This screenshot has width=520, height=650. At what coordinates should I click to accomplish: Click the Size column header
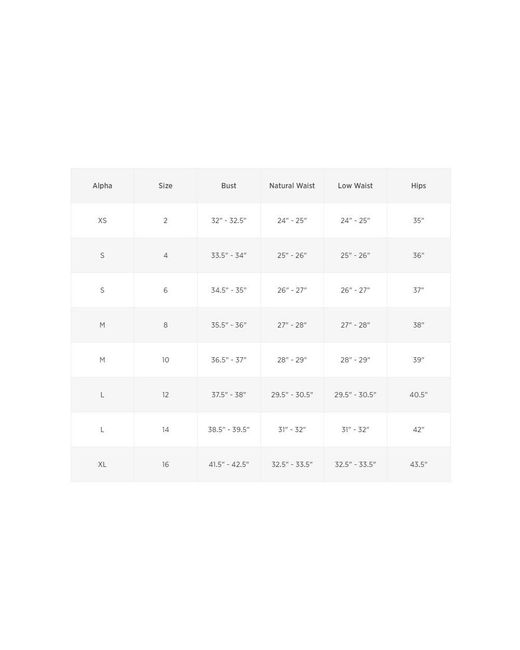click(x=165, y=186)
